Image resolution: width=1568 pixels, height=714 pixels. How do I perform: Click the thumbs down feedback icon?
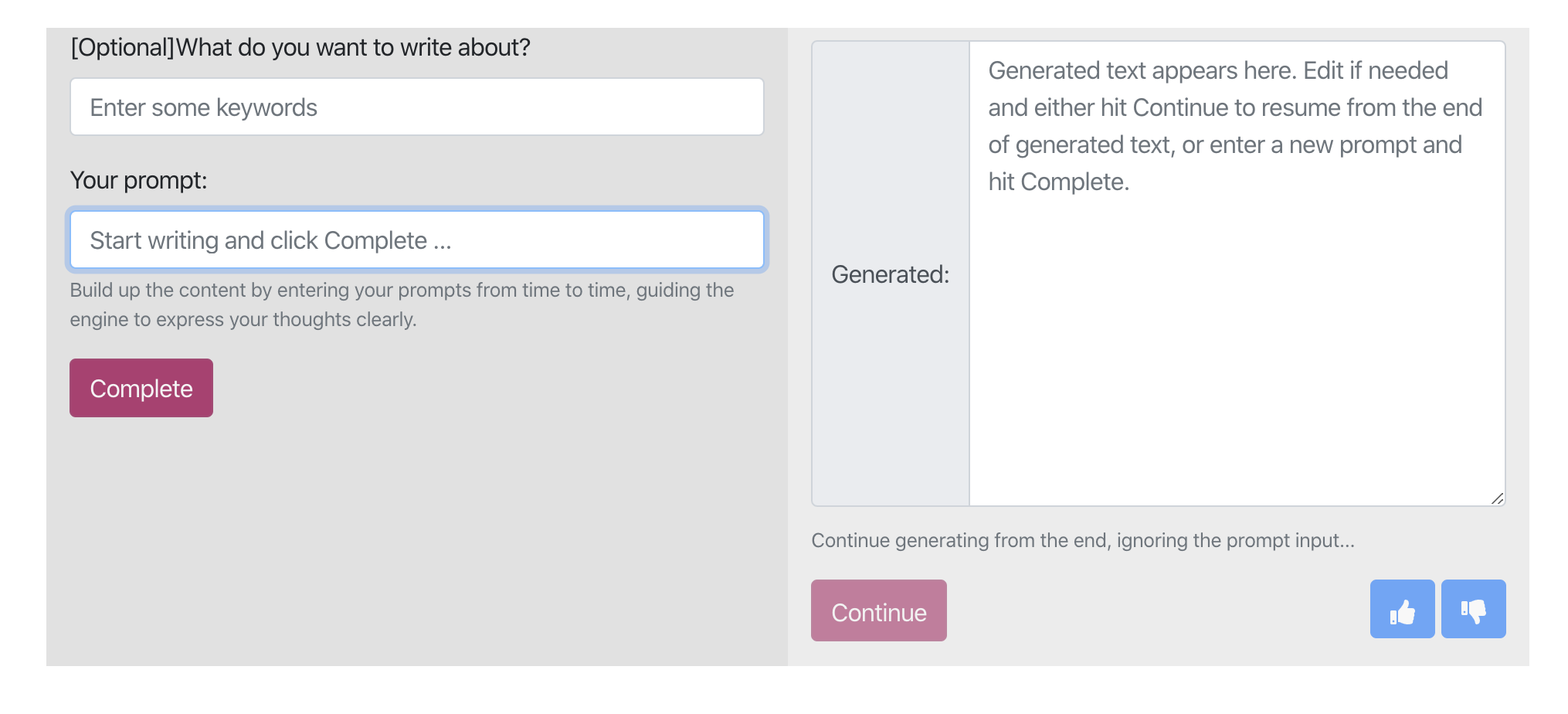click(1473, 610)
